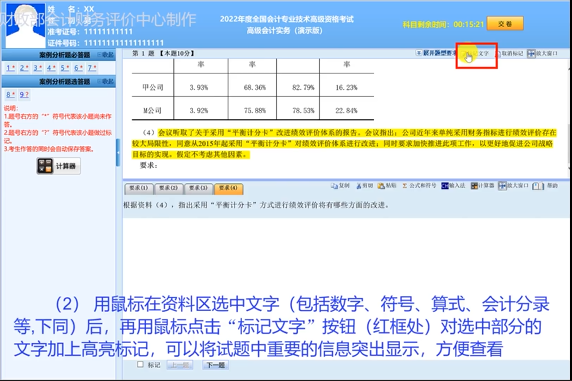Screen dimensions: 572x381
Task: Click the 交卷 submit exam button
Action: point(505,24)
